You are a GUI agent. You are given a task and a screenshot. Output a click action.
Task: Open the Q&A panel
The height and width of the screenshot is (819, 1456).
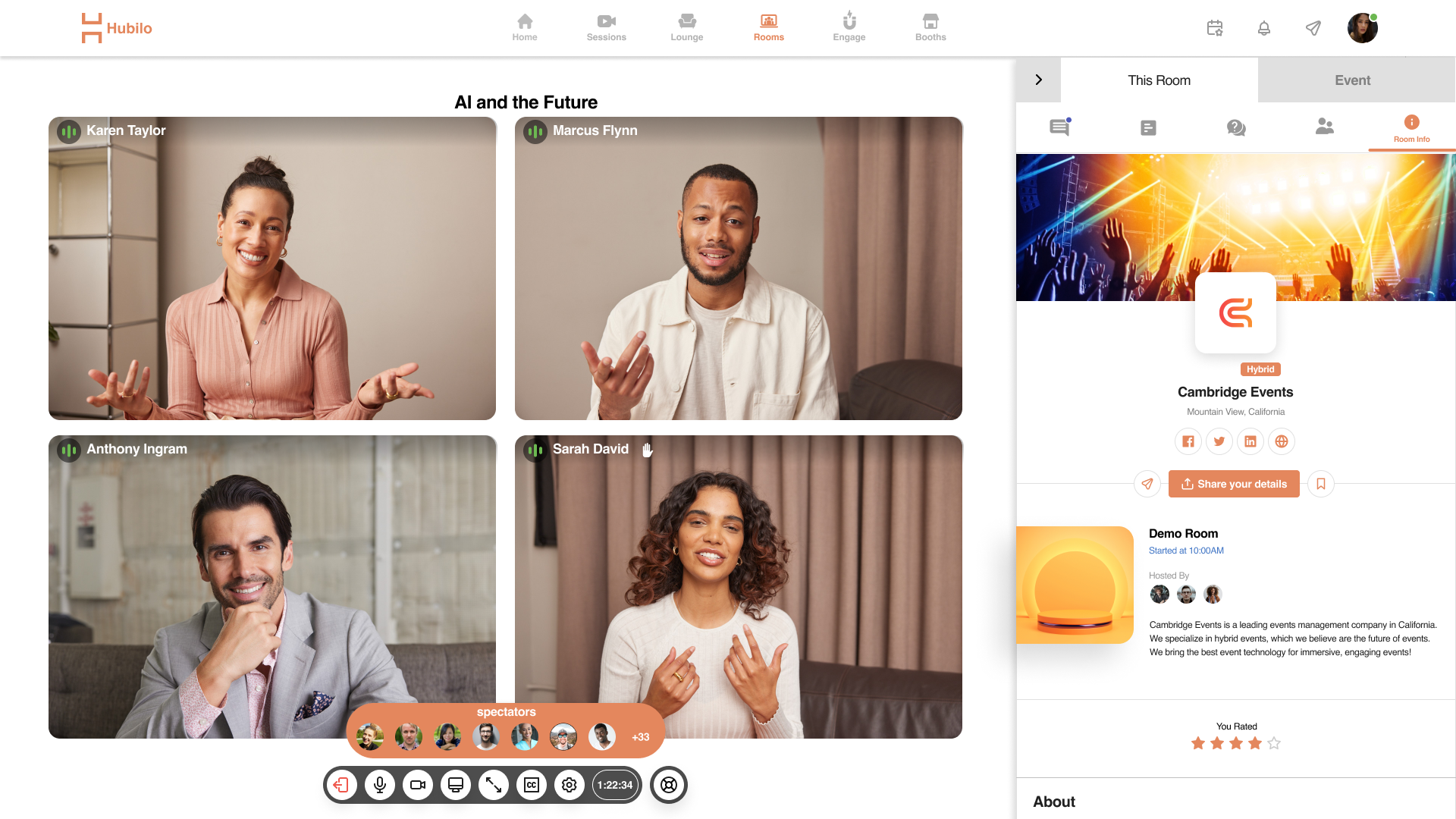click(1235, 127)
